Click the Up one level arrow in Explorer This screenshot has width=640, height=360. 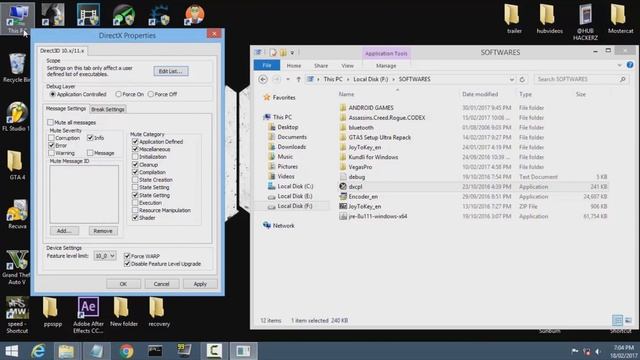coord(298,79)
